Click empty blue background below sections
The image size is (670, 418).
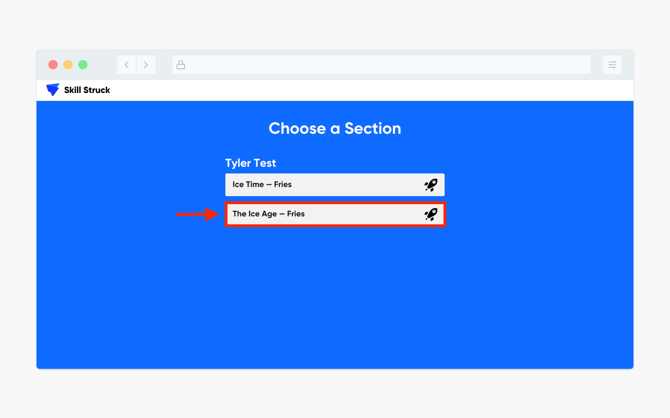(335, 299)
